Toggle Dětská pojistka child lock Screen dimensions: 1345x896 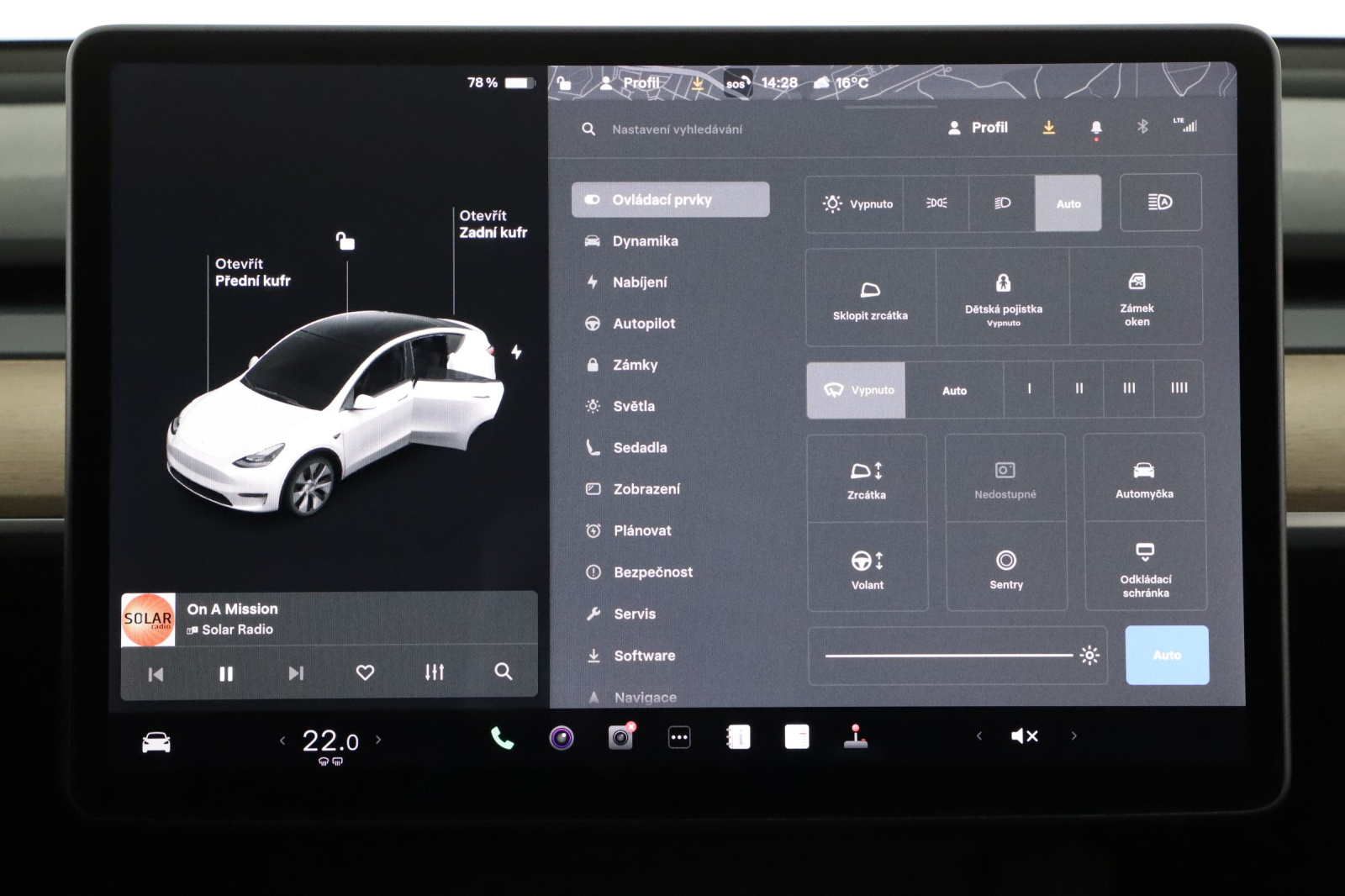1003,297
